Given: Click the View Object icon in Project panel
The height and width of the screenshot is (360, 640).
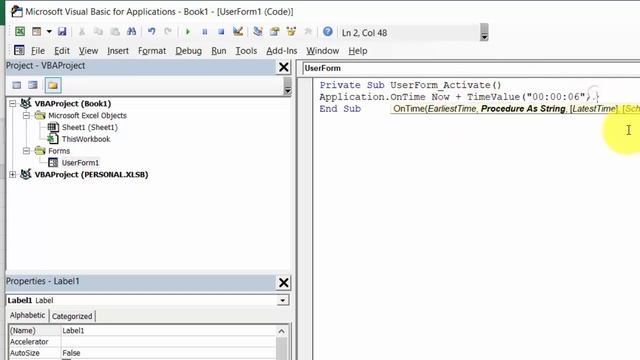Looking at the screenshot, I should (x=33, y=85).
